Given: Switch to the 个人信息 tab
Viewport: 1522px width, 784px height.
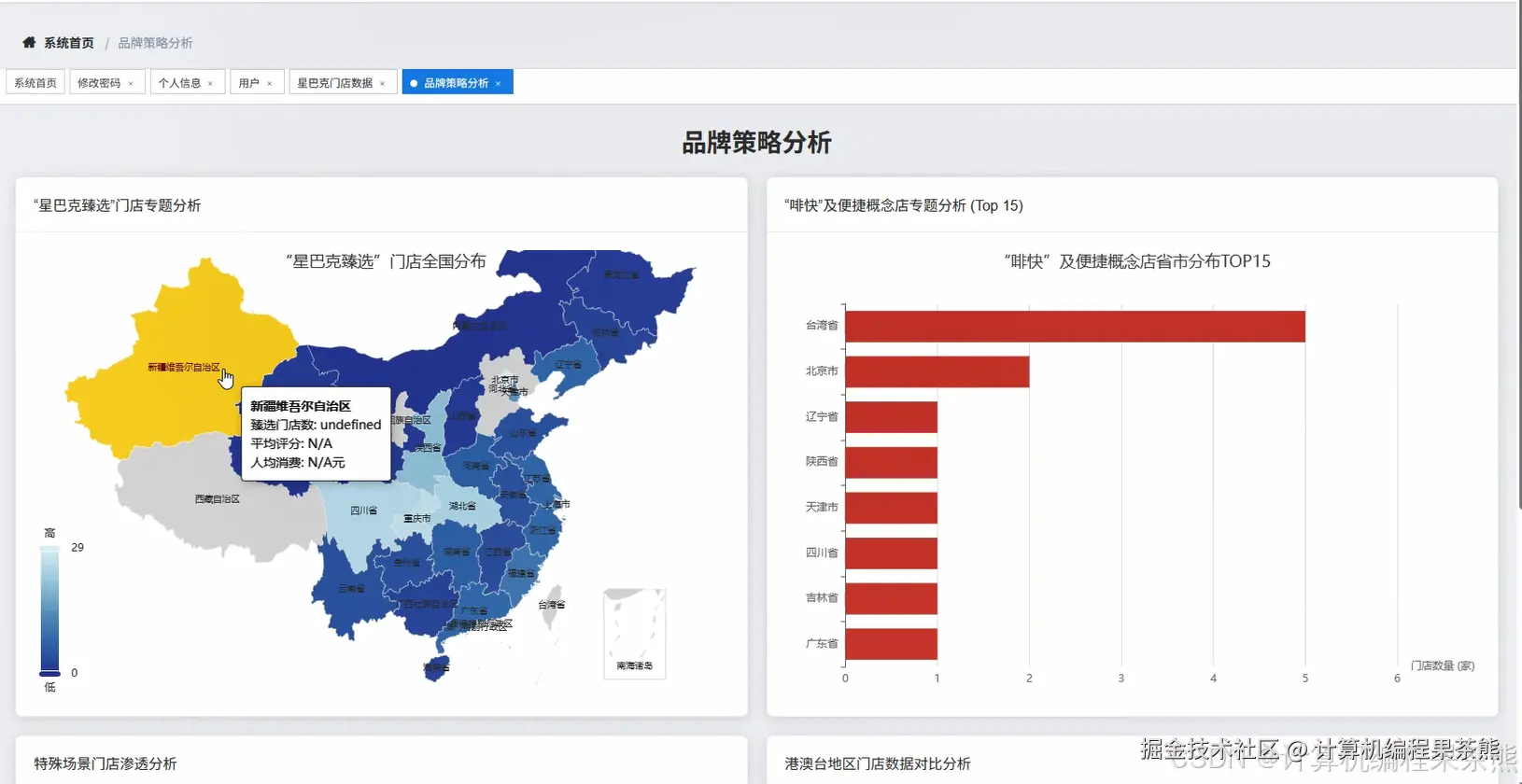Looking at the screenshot, I should click(x=179, y=83).
